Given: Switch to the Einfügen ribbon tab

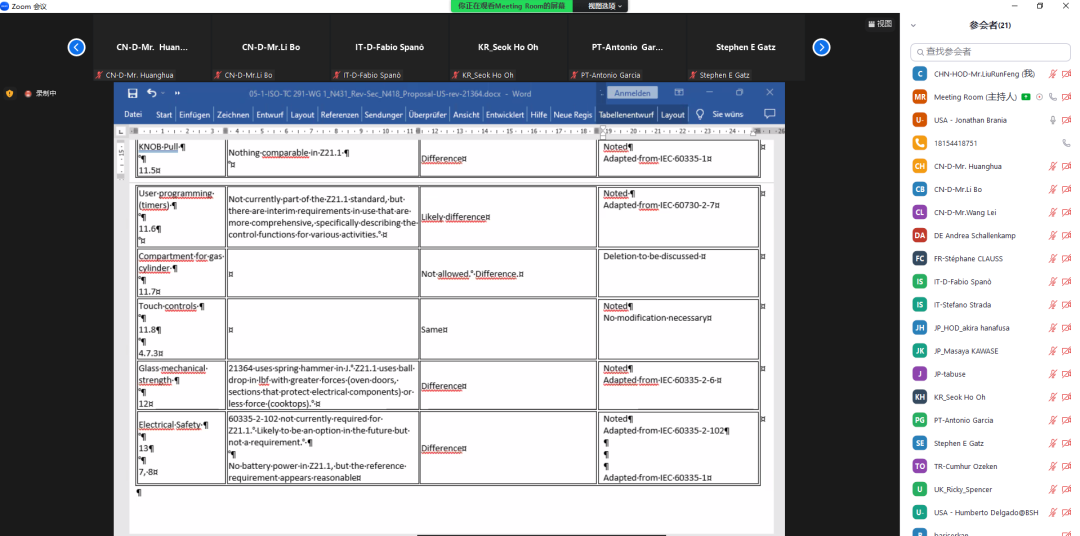Looking at the screenshot, I should (194, 115).
